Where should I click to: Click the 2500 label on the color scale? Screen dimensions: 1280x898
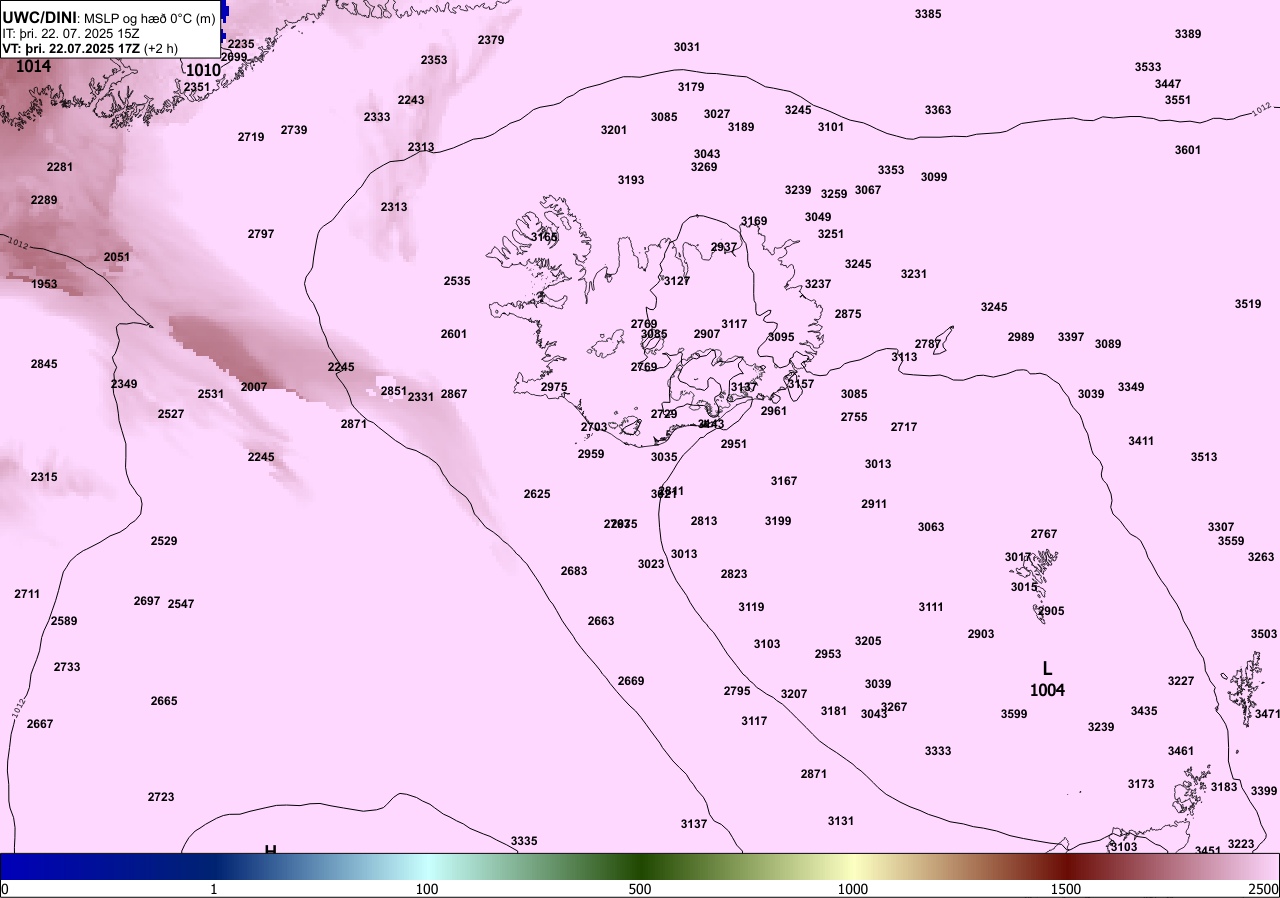[1265, 889]
